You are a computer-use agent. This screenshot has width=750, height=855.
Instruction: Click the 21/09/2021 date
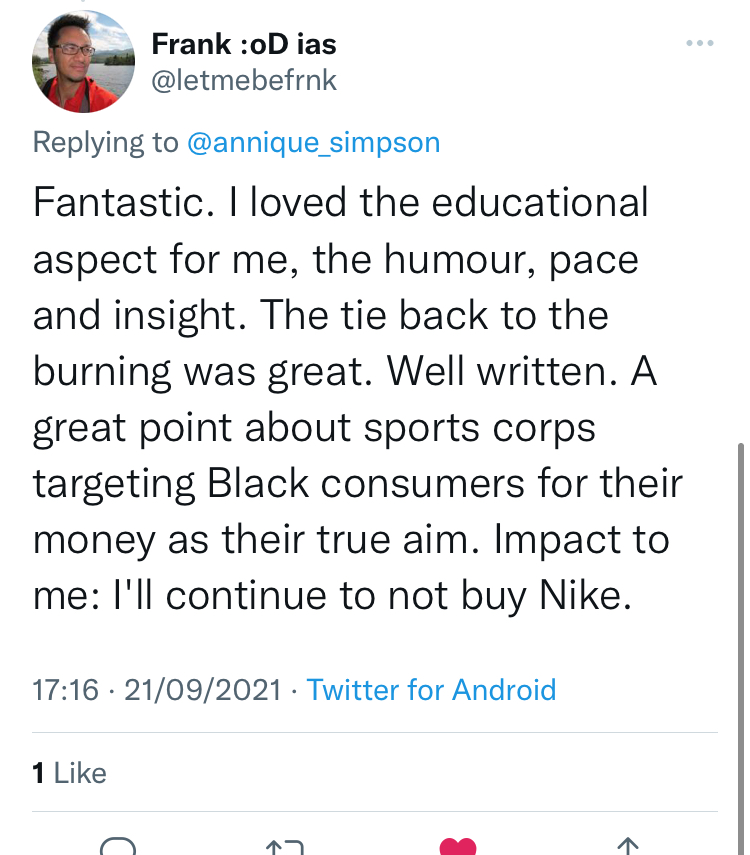click(x=203, y=690)
